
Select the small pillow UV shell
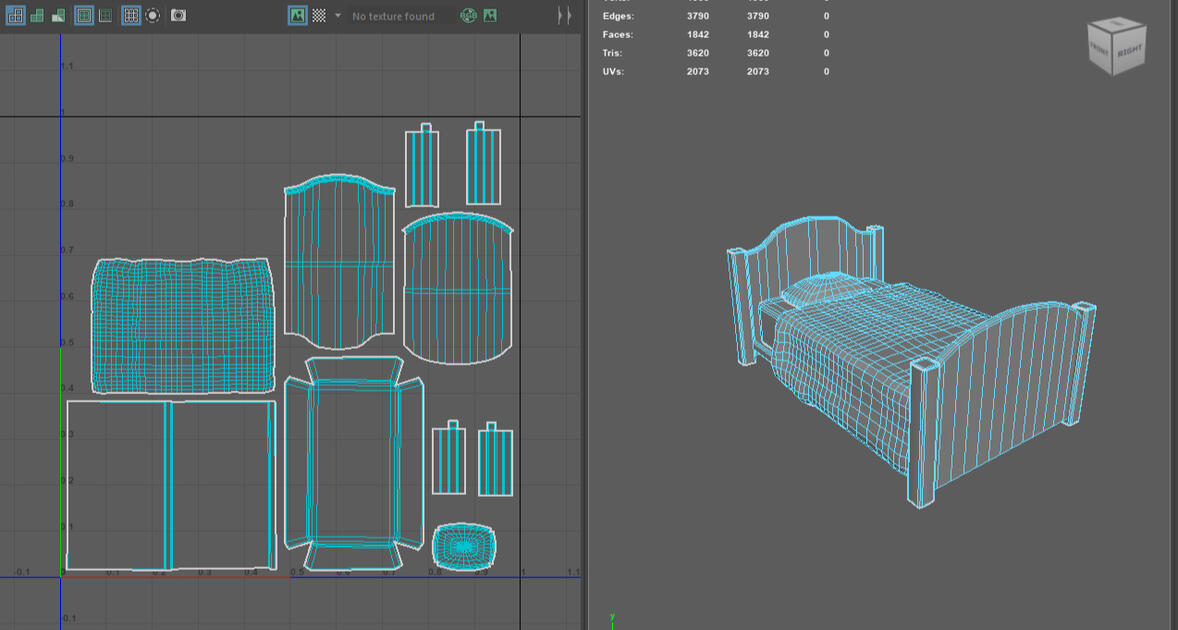click(463, 546)
